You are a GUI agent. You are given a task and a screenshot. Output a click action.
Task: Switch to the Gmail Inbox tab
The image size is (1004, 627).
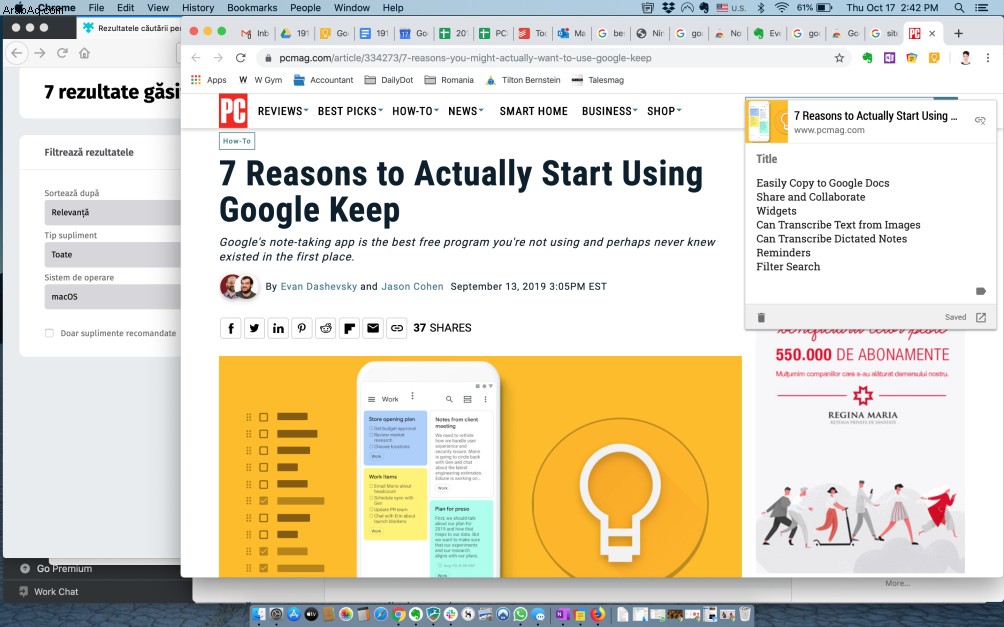coord(255,33)
